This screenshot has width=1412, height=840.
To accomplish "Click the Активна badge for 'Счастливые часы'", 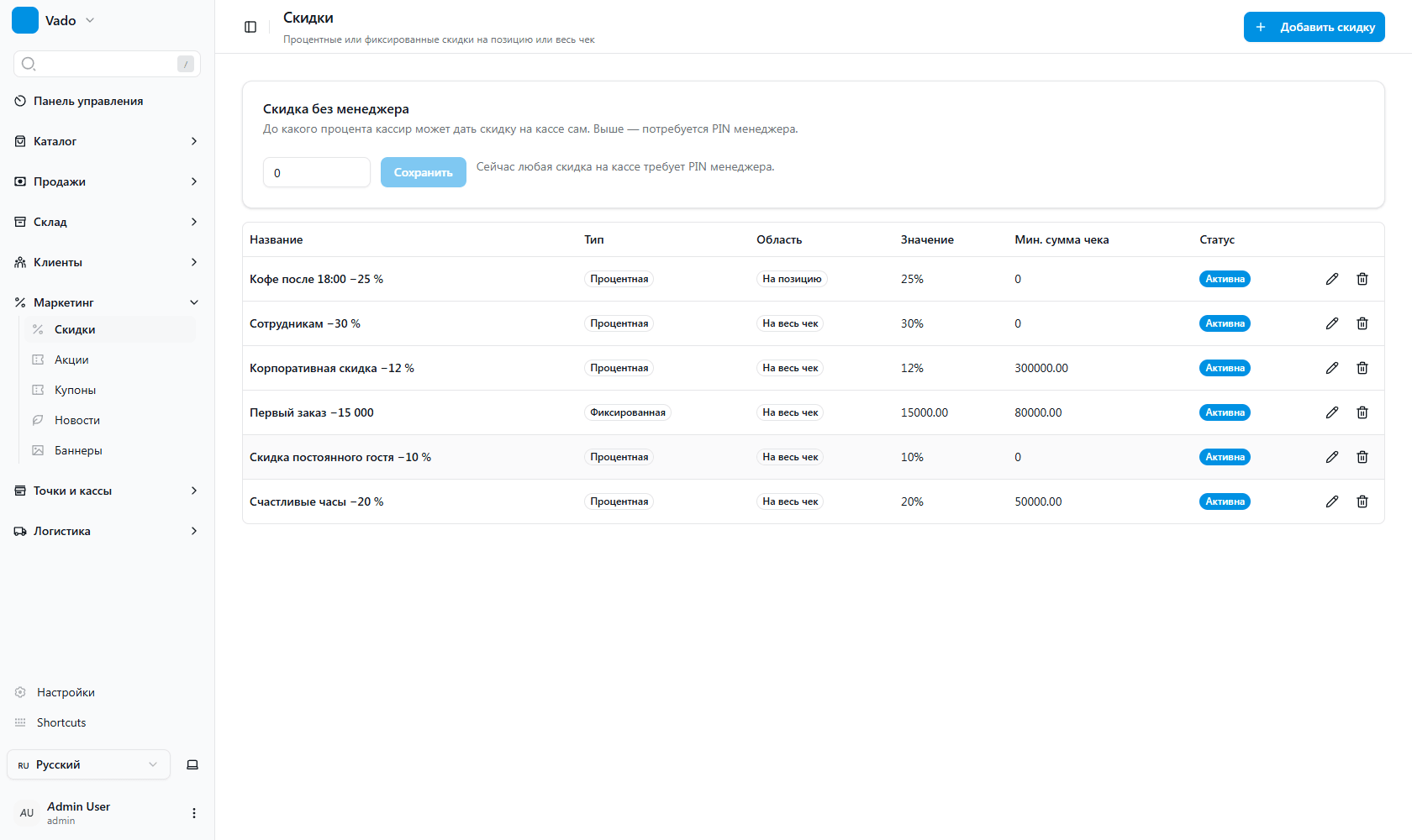I will tap(1225, 501).
